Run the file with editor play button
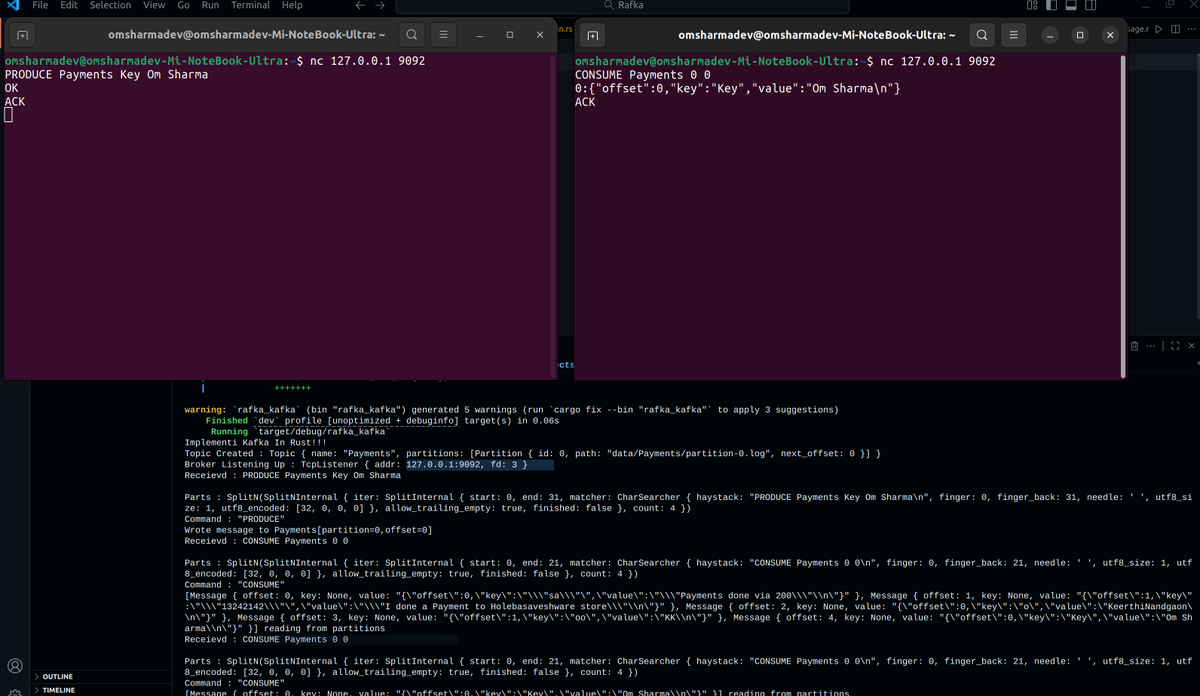1200x696 pixels. tap(1159, 29)
